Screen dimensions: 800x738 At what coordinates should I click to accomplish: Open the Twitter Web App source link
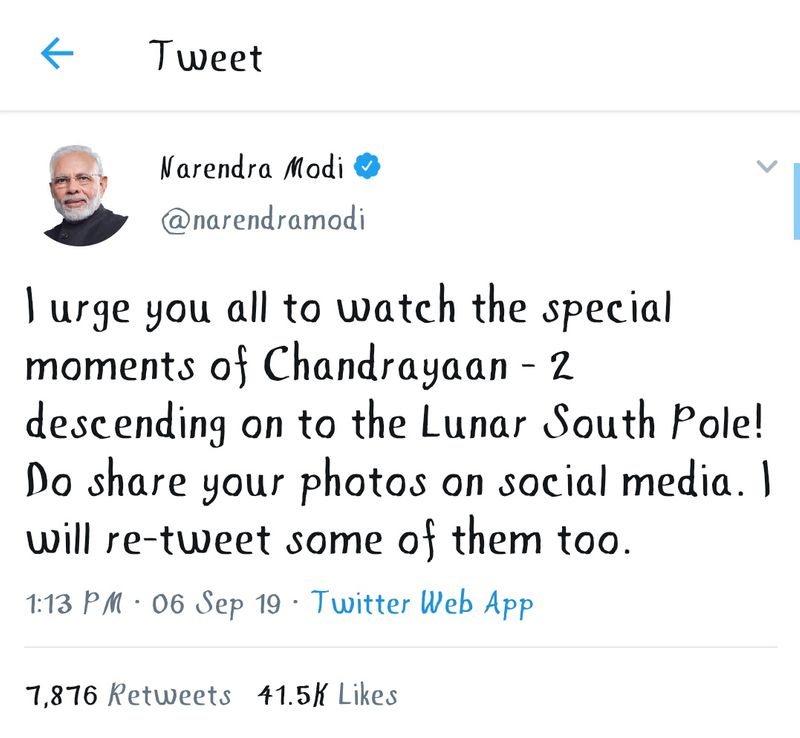(422, 603)
